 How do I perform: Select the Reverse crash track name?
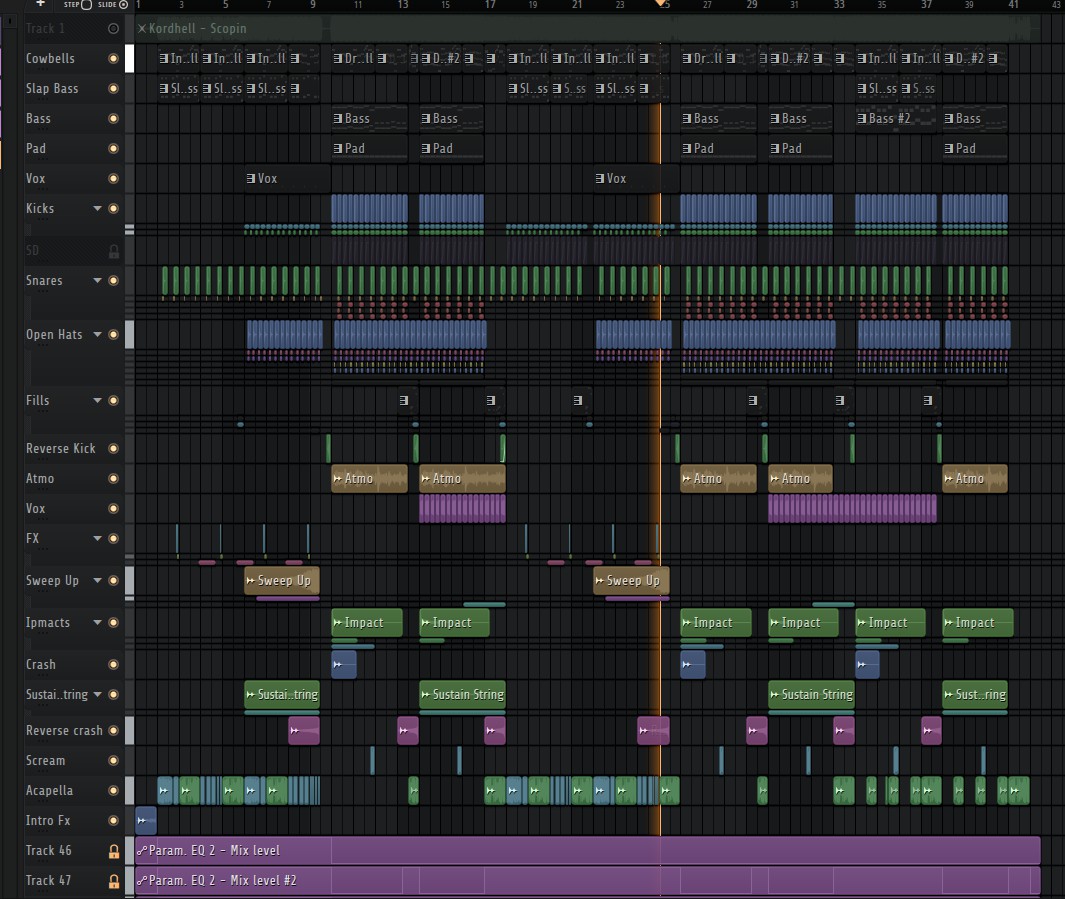(x=64, y=731)
